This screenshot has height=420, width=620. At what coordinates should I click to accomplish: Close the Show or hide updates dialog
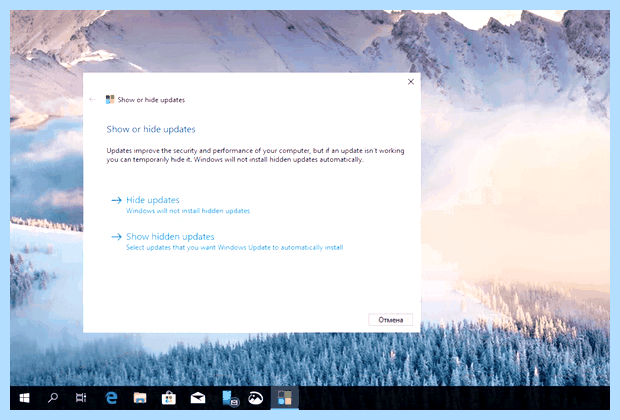(x=411, y=82)
